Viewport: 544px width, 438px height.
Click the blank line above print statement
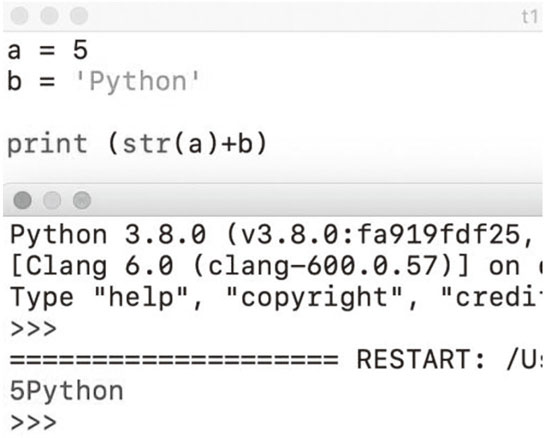tap(273, 113)
